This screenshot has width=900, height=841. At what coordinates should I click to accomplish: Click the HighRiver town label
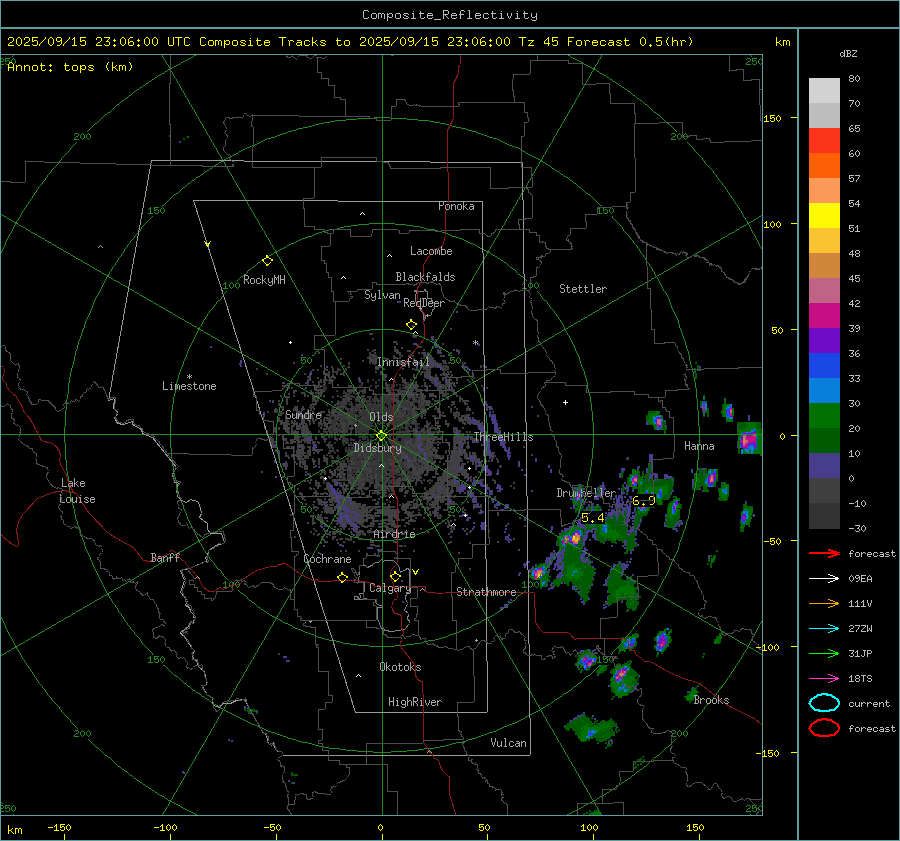pos(414,702)
